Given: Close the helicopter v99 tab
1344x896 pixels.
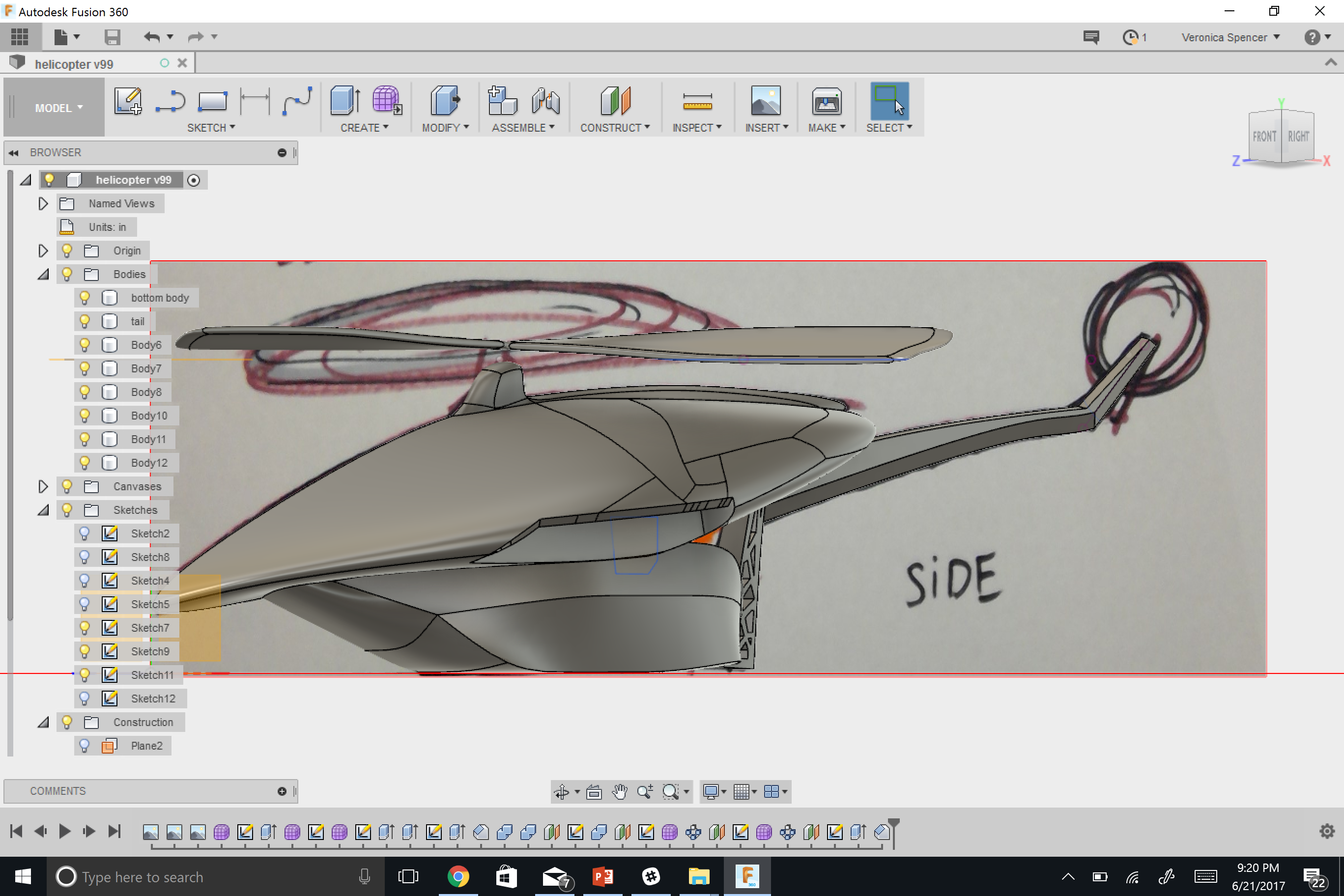Looking at the screenshot, I should 182,63.
